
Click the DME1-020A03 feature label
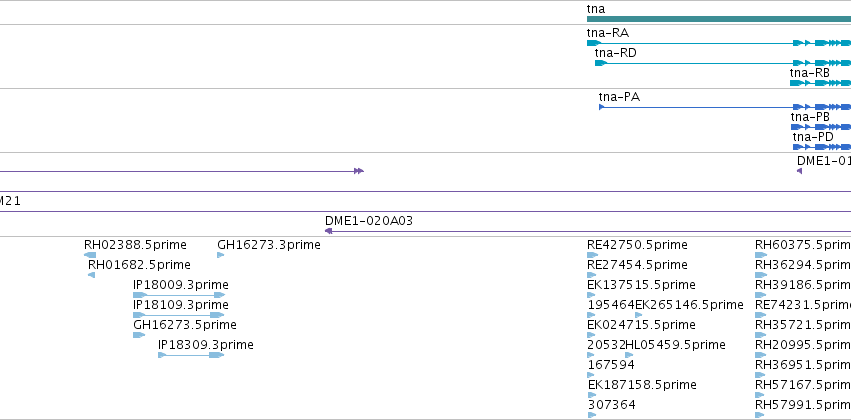(369, 221)
